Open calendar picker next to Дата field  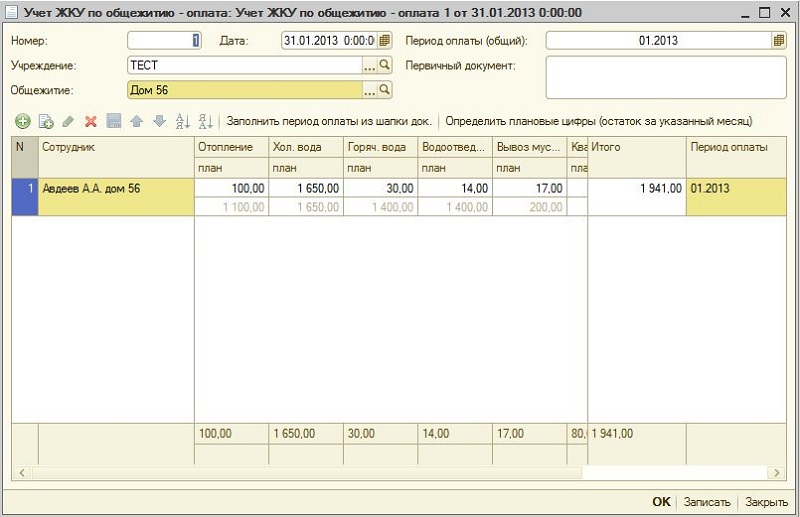pos(384,41)
